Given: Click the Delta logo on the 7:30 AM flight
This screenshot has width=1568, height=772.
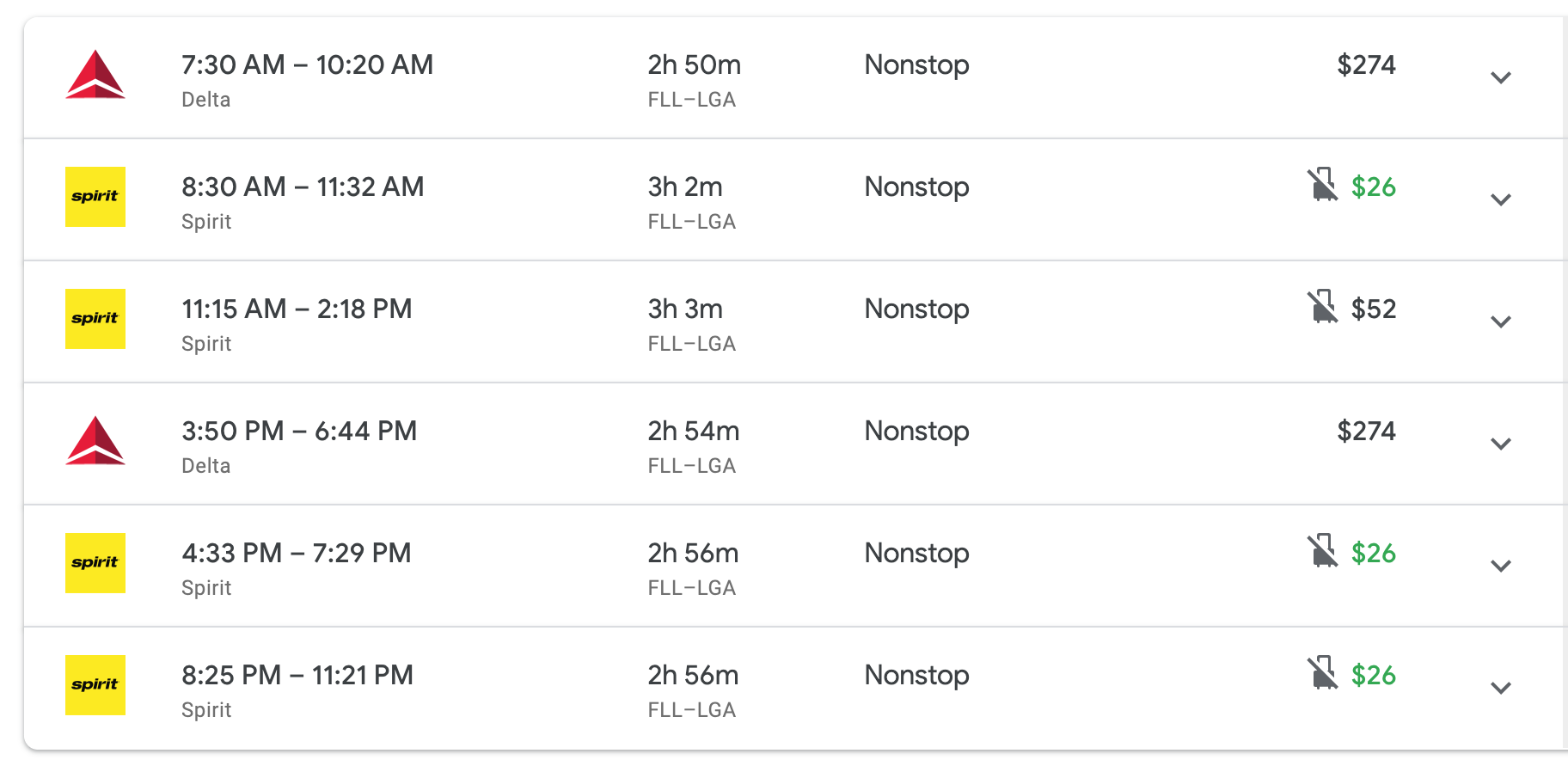Looking at the screenshot, I should click(95, 75).
